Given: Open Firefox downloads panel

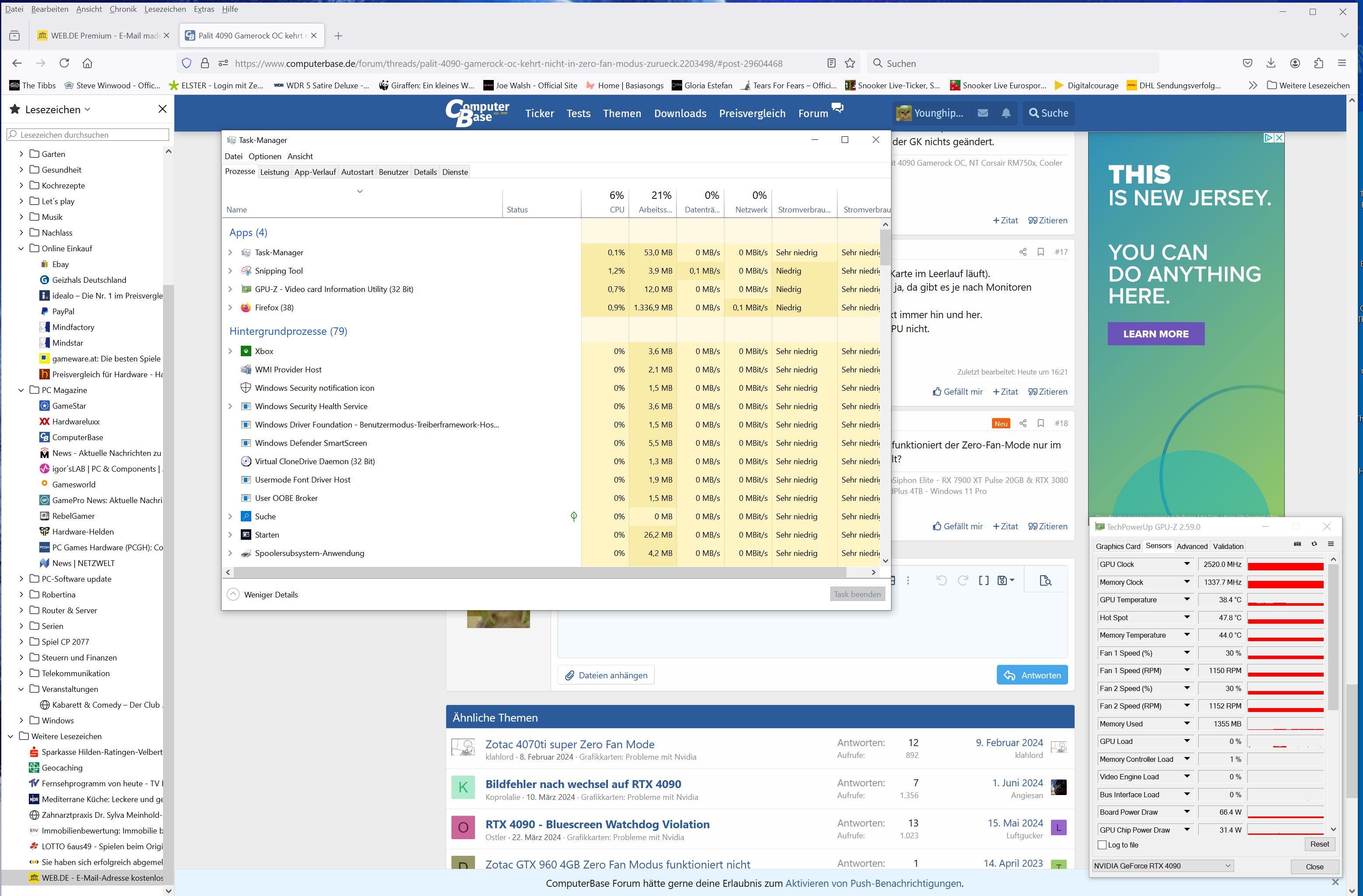Looking at the screenshot, I should coord(1271,63).
